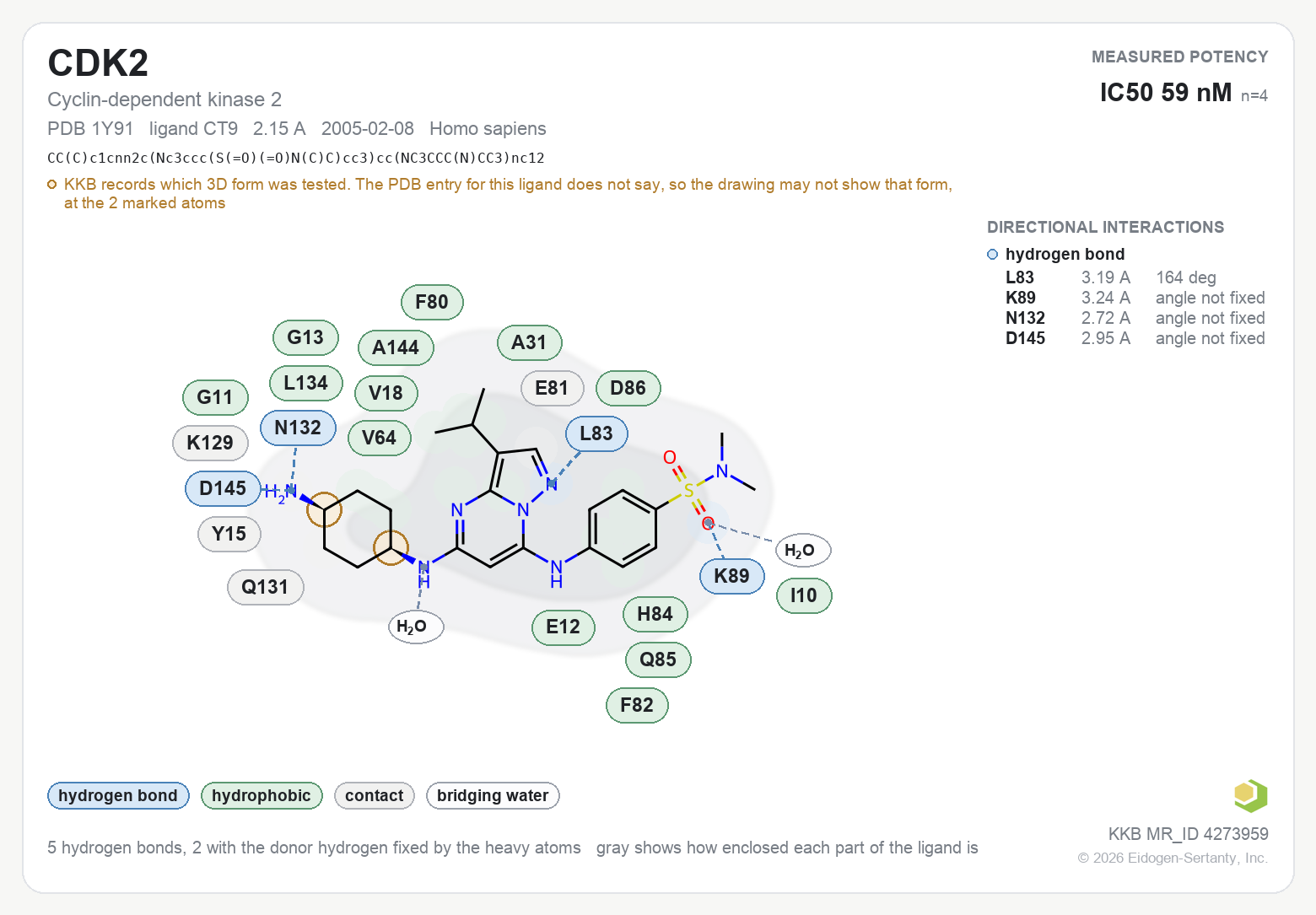Click the F82 residue label
The image size is (1316, 915).
tap(637, 705)
